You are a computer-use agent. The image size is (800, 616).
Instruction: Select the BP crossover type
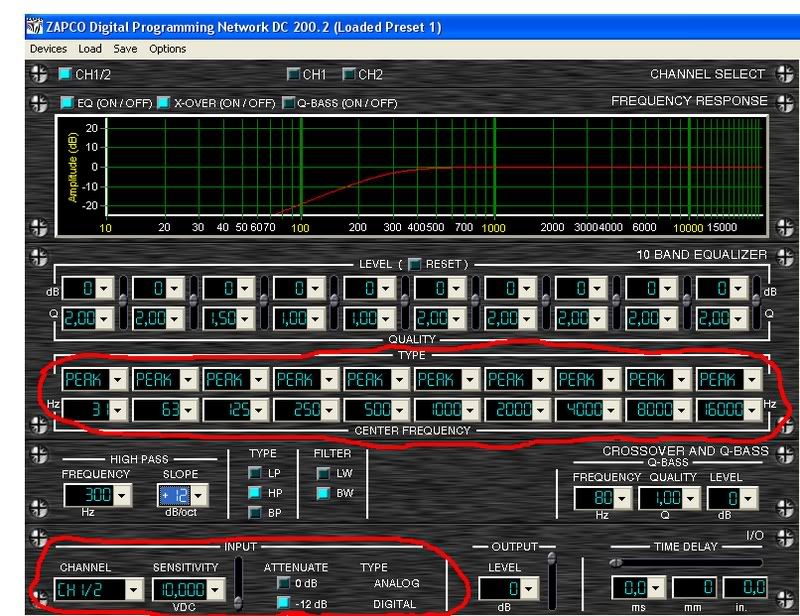pyautogui.click(x=255, y=513)
